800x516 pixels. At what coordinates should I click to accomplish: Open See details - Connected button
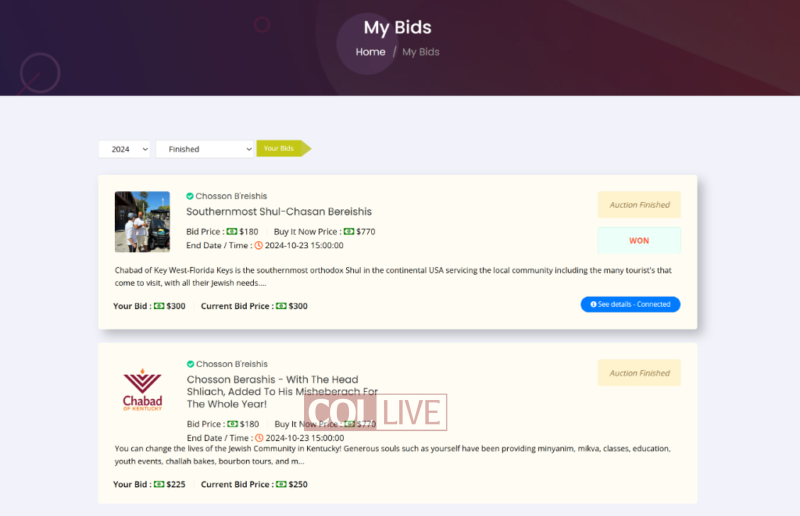click(x=630, y=304)
